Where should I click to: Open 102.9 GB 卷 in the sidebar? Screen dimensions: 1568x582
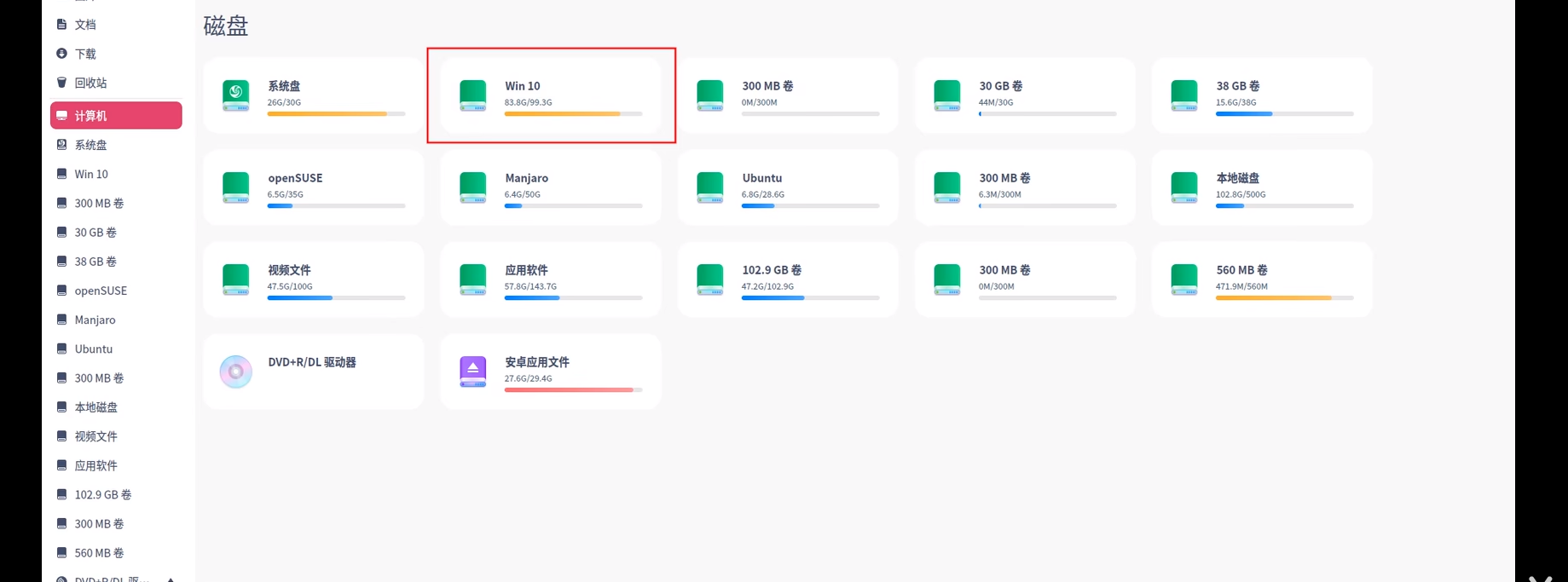116,494
